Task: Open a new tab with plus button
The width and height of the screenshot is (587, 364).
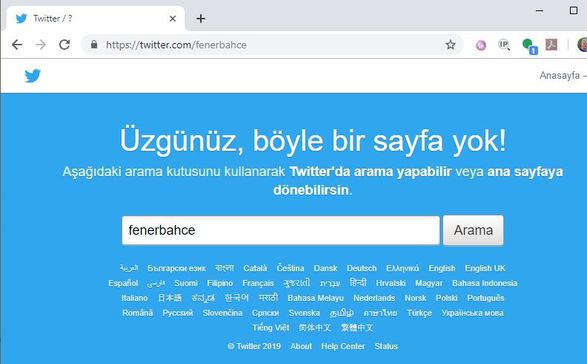Action: [x=201, y=18]
